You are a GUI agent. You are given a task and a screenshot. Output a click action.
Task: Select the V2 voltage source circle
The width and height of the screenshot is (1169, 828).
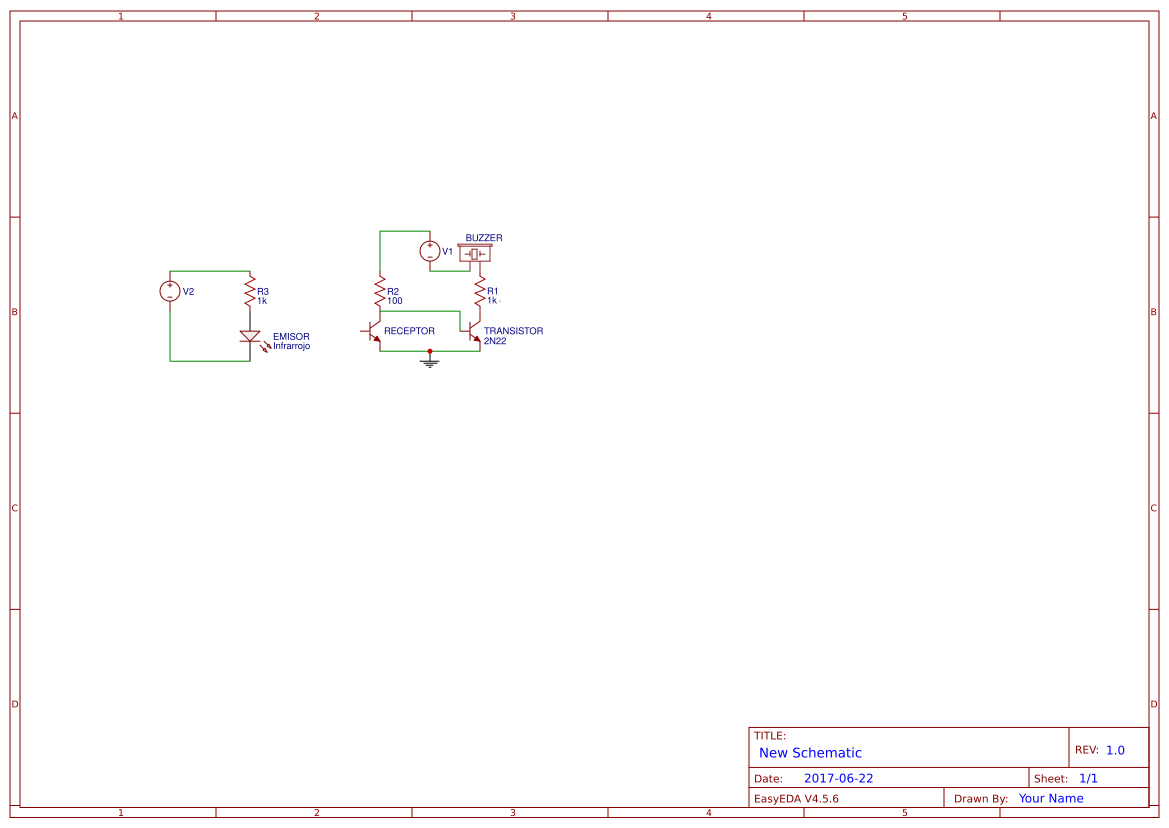point(170,290)
